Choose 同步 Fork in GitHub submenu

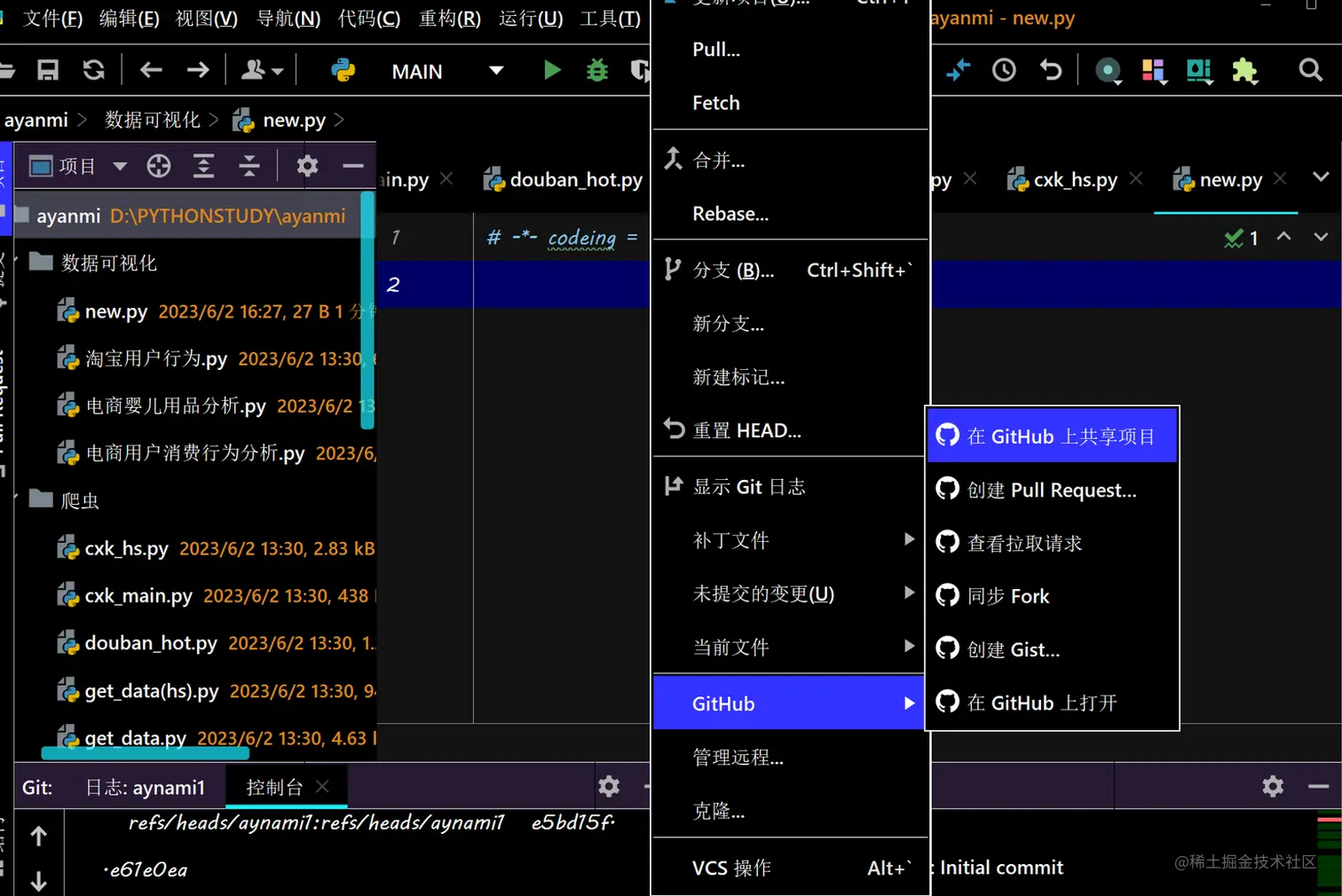pos(1053,596)
